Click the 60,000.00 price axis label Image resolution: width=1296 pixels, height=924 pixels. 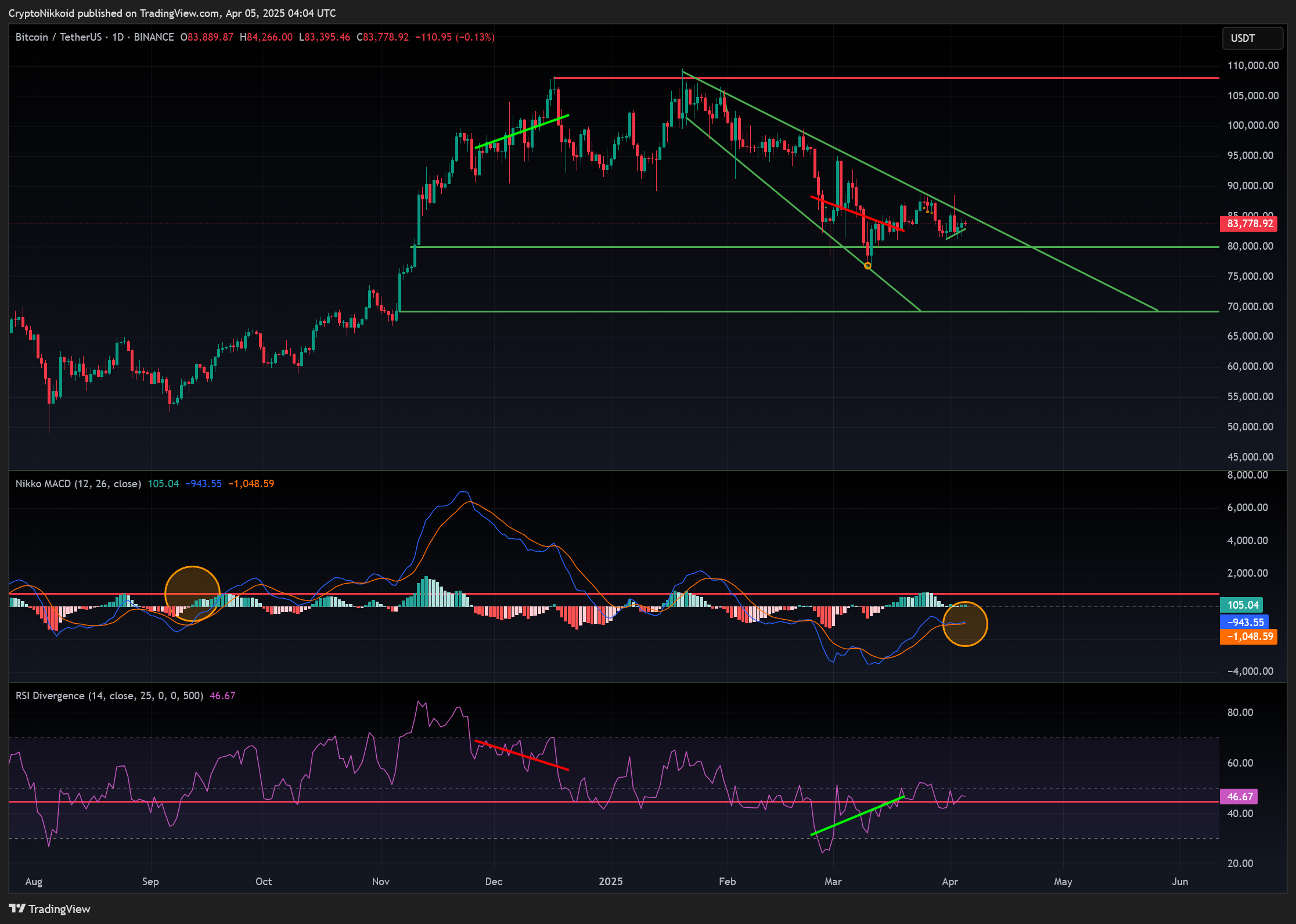point(1250,366)
